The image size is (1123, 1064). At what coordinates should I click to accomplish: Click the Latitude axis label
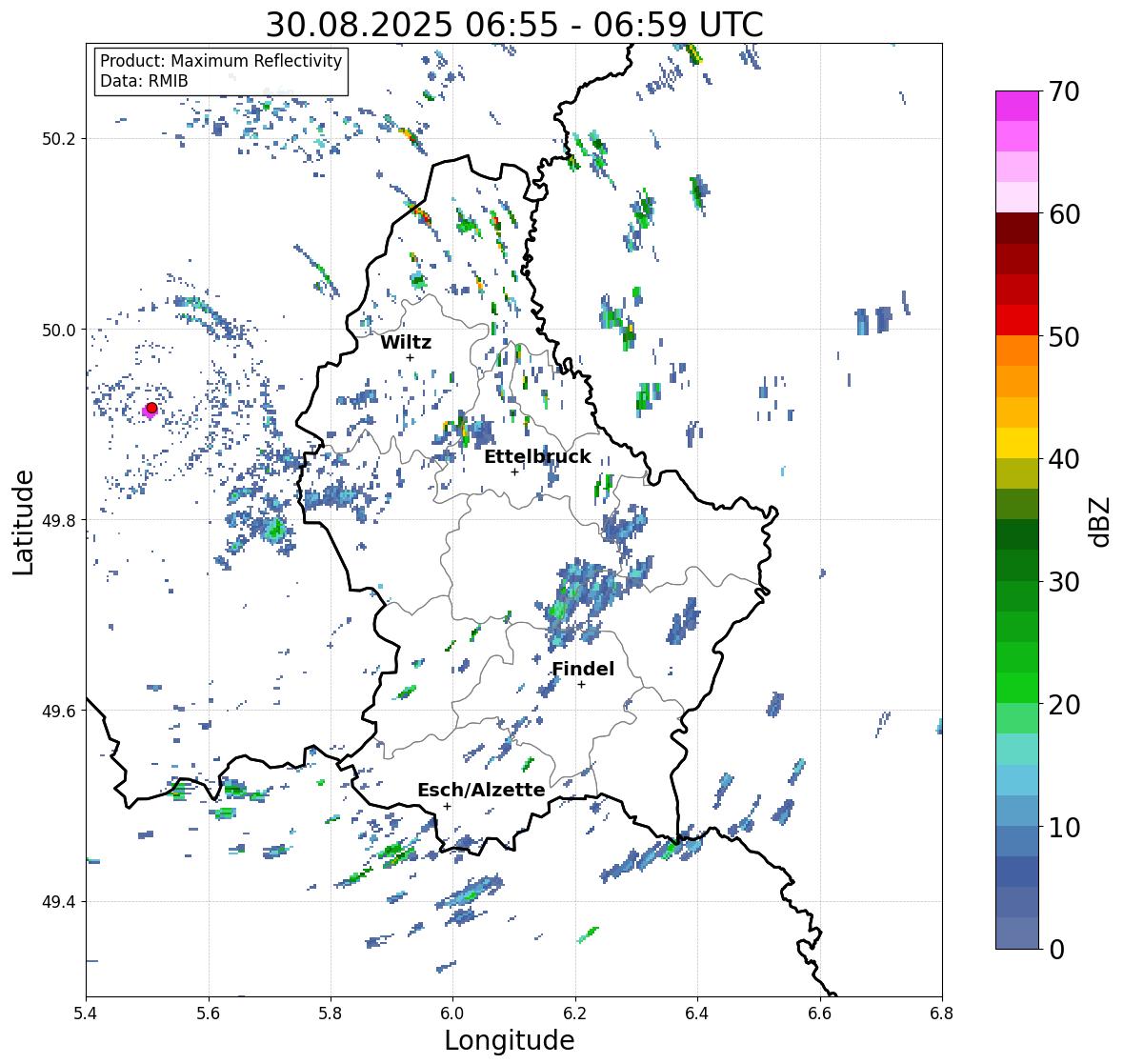tap(24, 523)
